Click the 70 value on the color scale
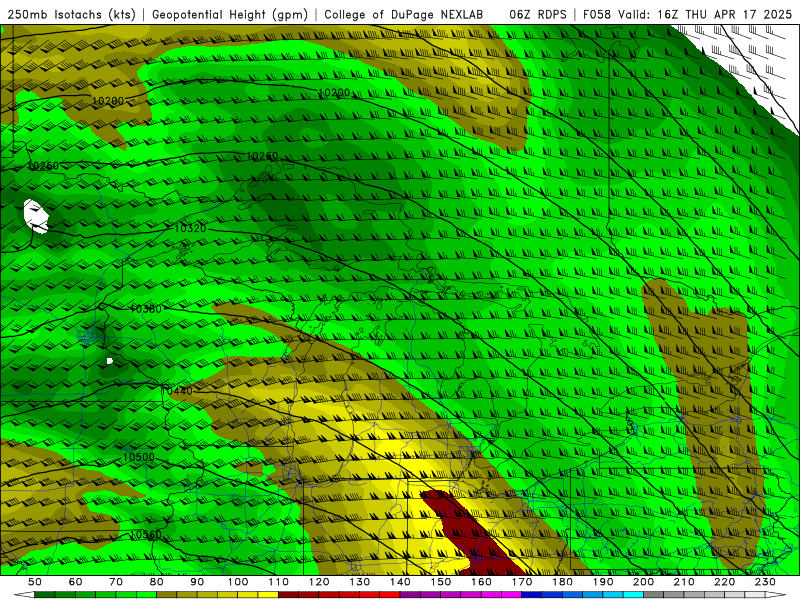The image size is (800, 600). click(116, 582)
